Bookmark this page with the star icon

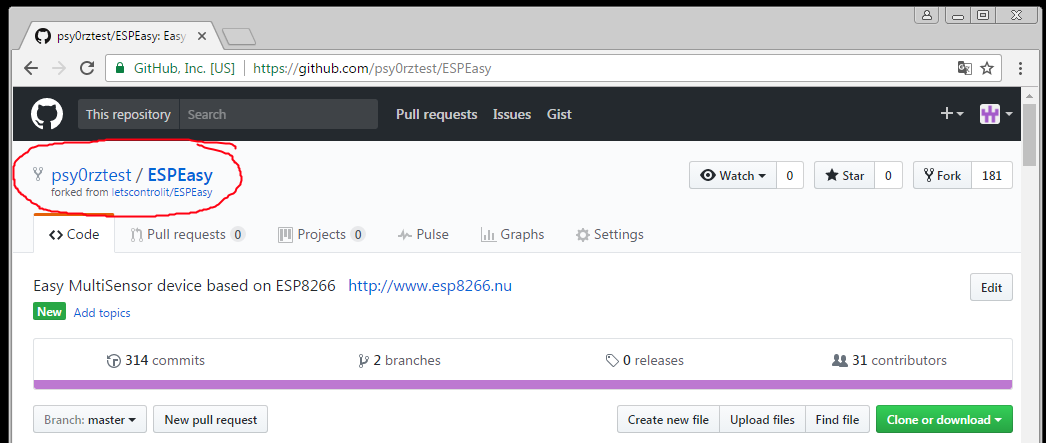[x=987, y=68]
